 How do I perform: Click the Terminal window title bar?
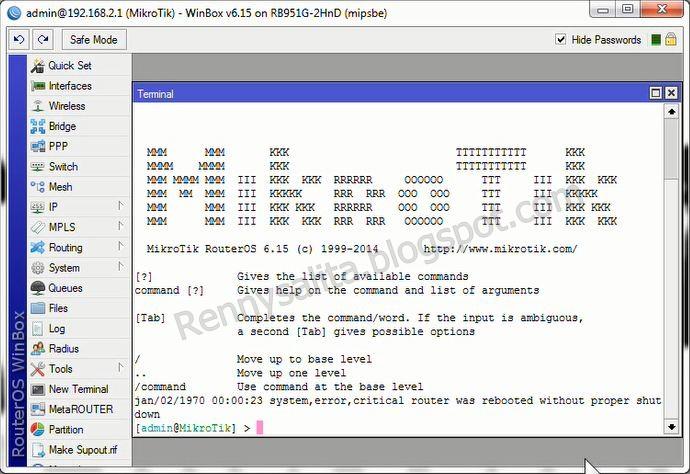click(x=392, y=93)
